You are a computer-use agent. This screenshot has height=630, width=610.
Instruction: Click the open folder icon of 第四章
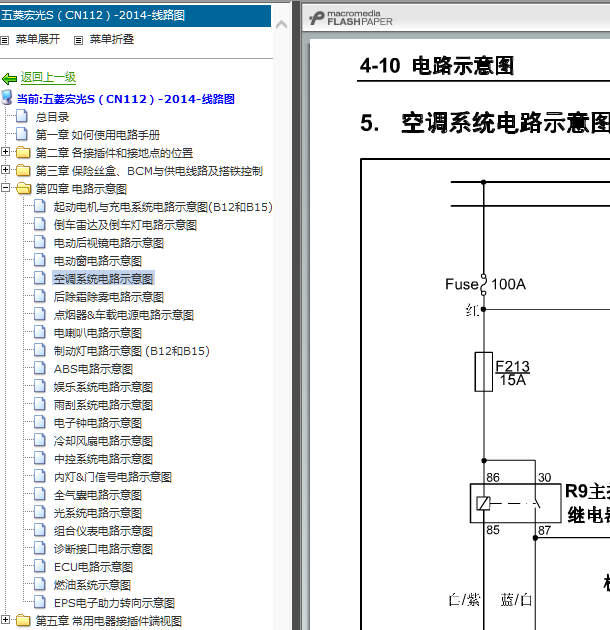point(24,188)
